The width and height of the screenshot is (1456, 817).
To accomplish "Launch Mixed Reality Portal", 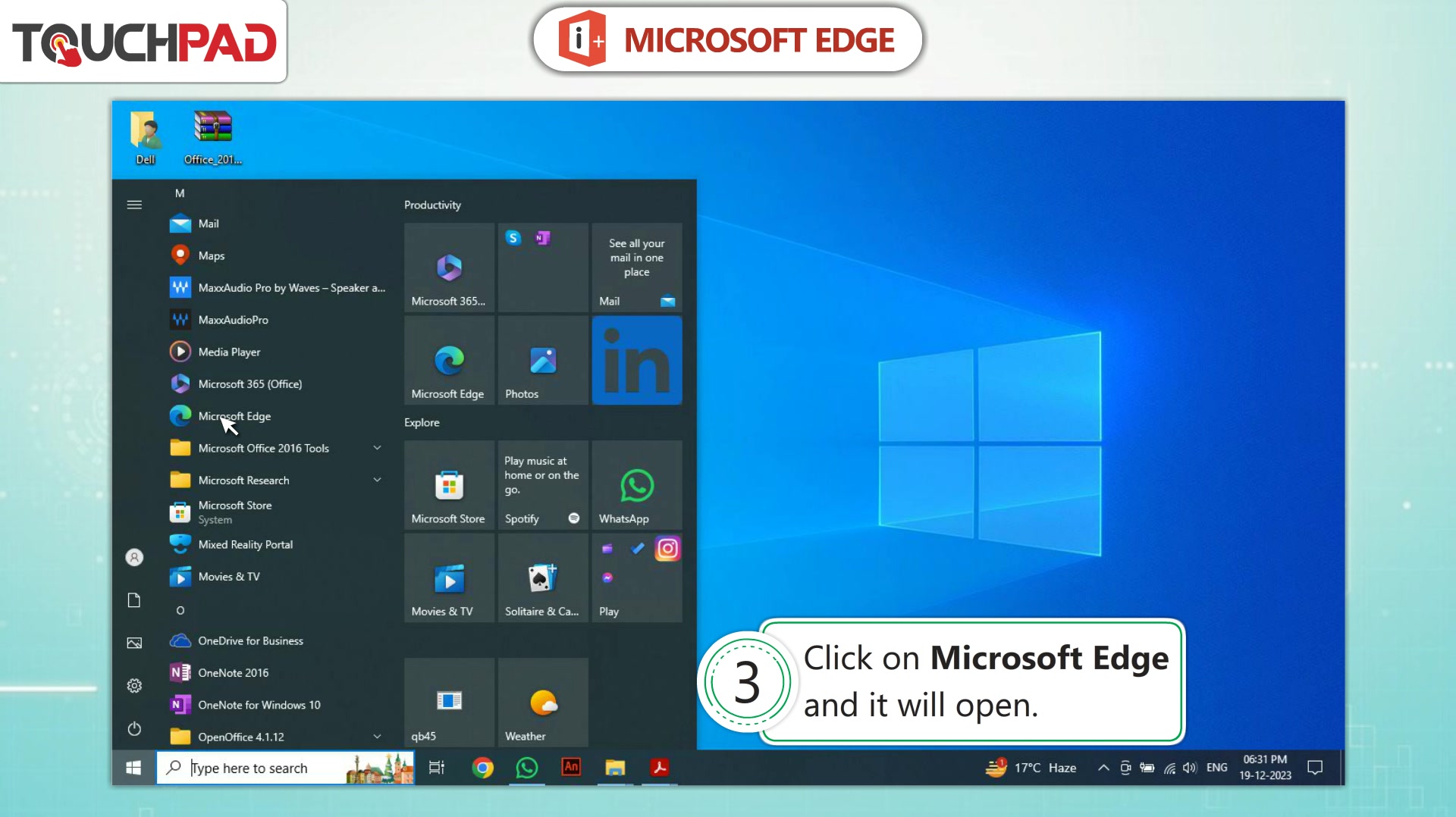I will pyautogui.click(x=278, y=544).
